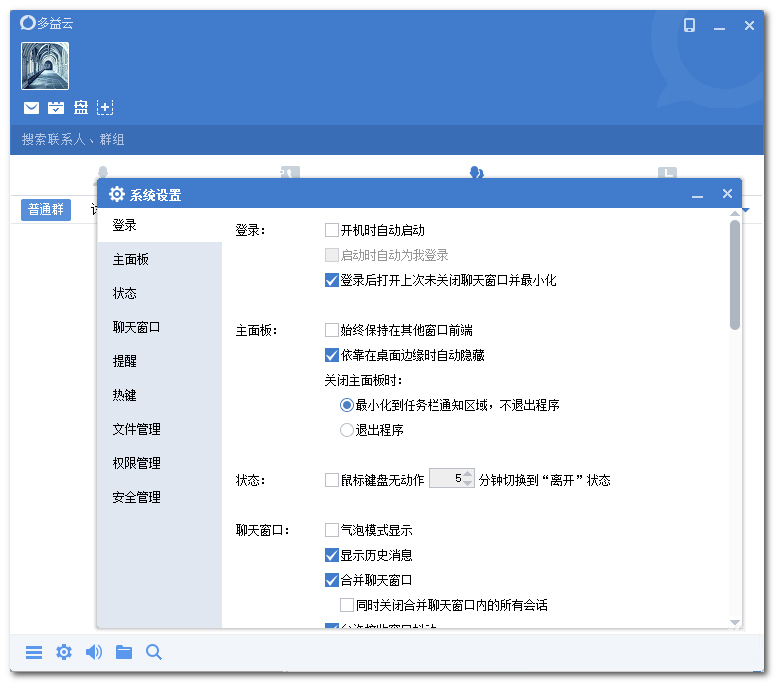Click the mobile phone icon in title bar
The width and height of the screenshot is (775, 683).
point(689,26)
